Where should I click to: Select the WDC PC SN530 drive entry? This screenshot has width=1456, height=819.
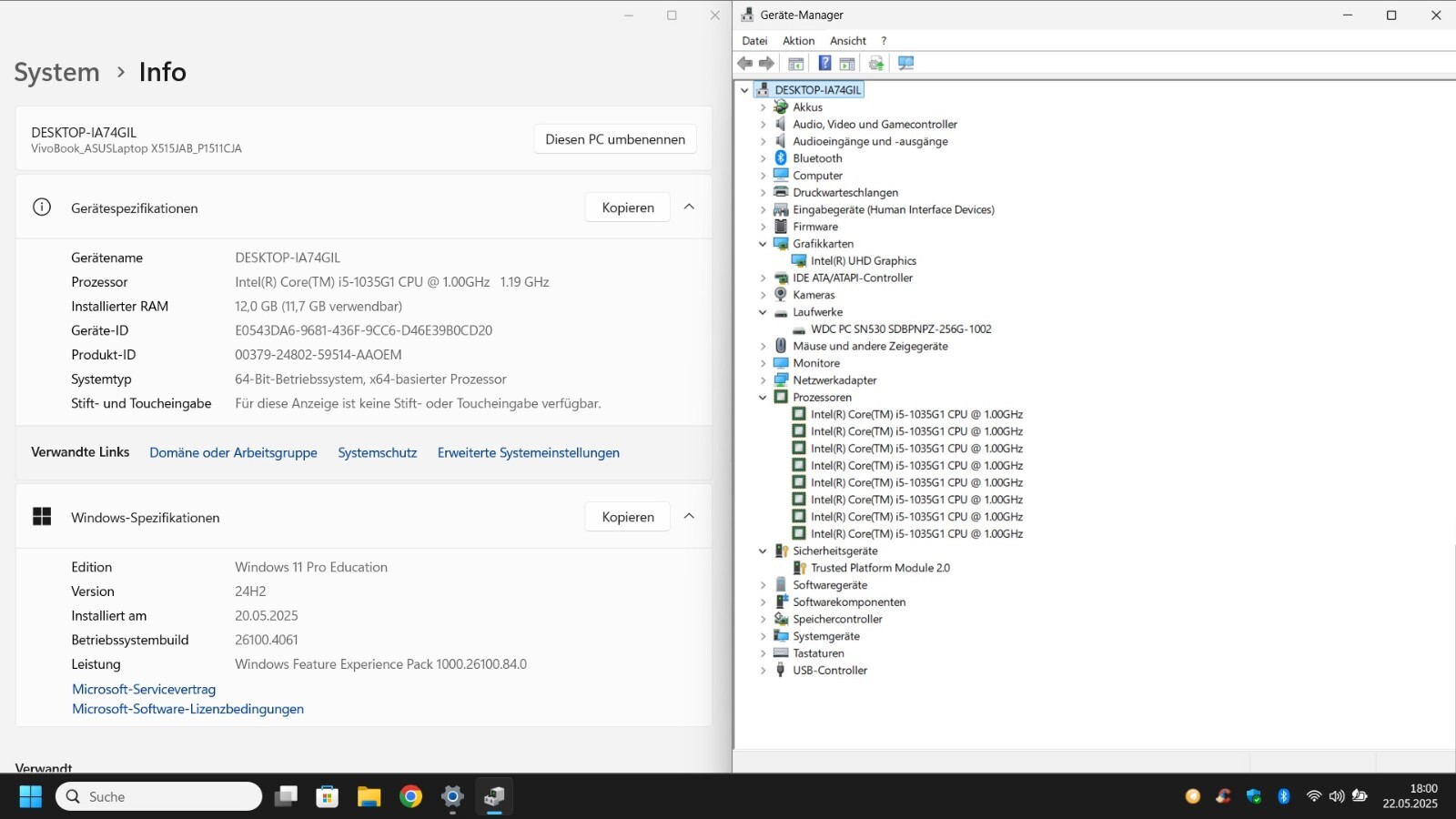pos(901,329)
